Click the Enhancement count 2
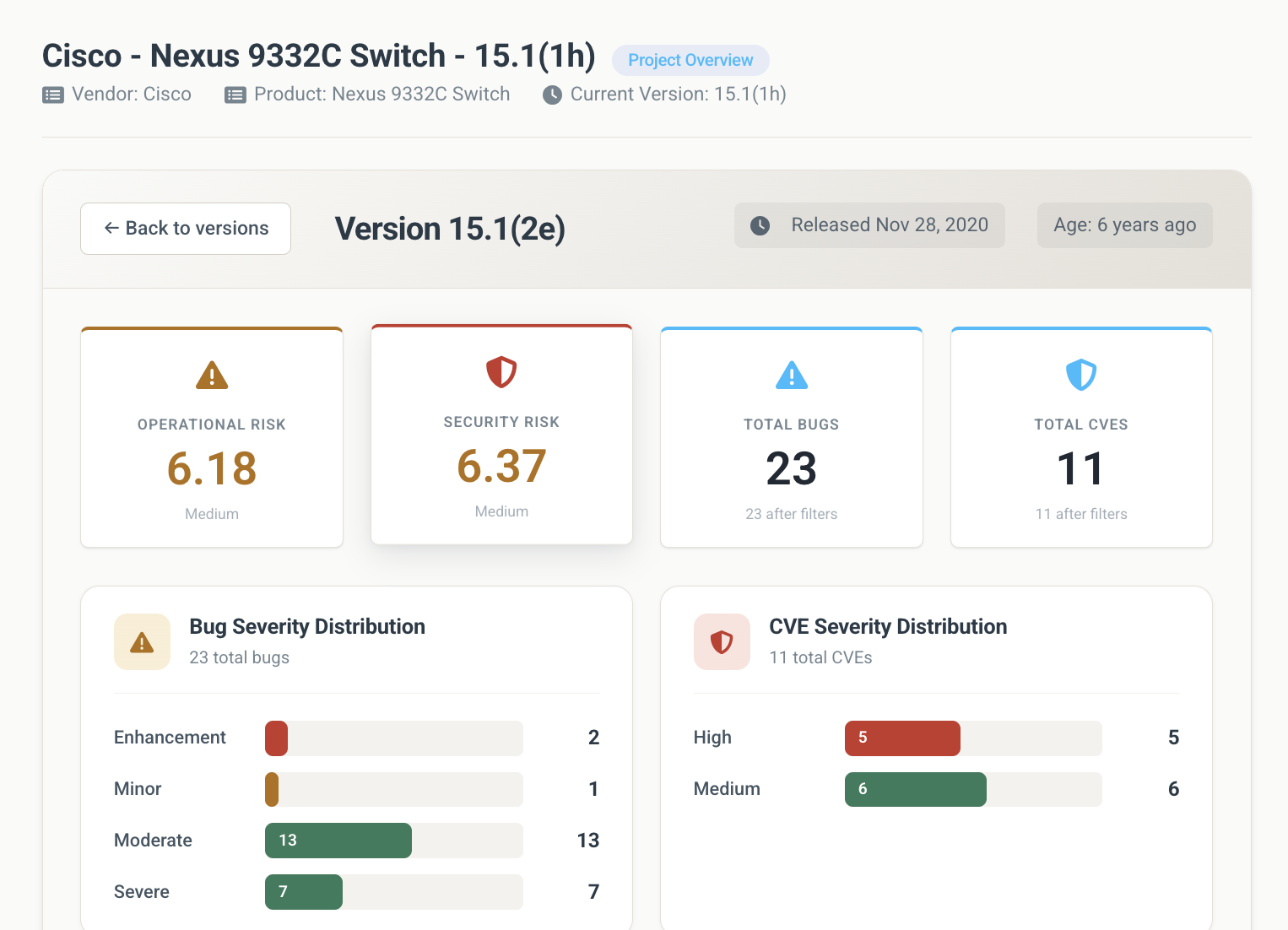This screenshot has height=930, width=1288. (593, 738)
